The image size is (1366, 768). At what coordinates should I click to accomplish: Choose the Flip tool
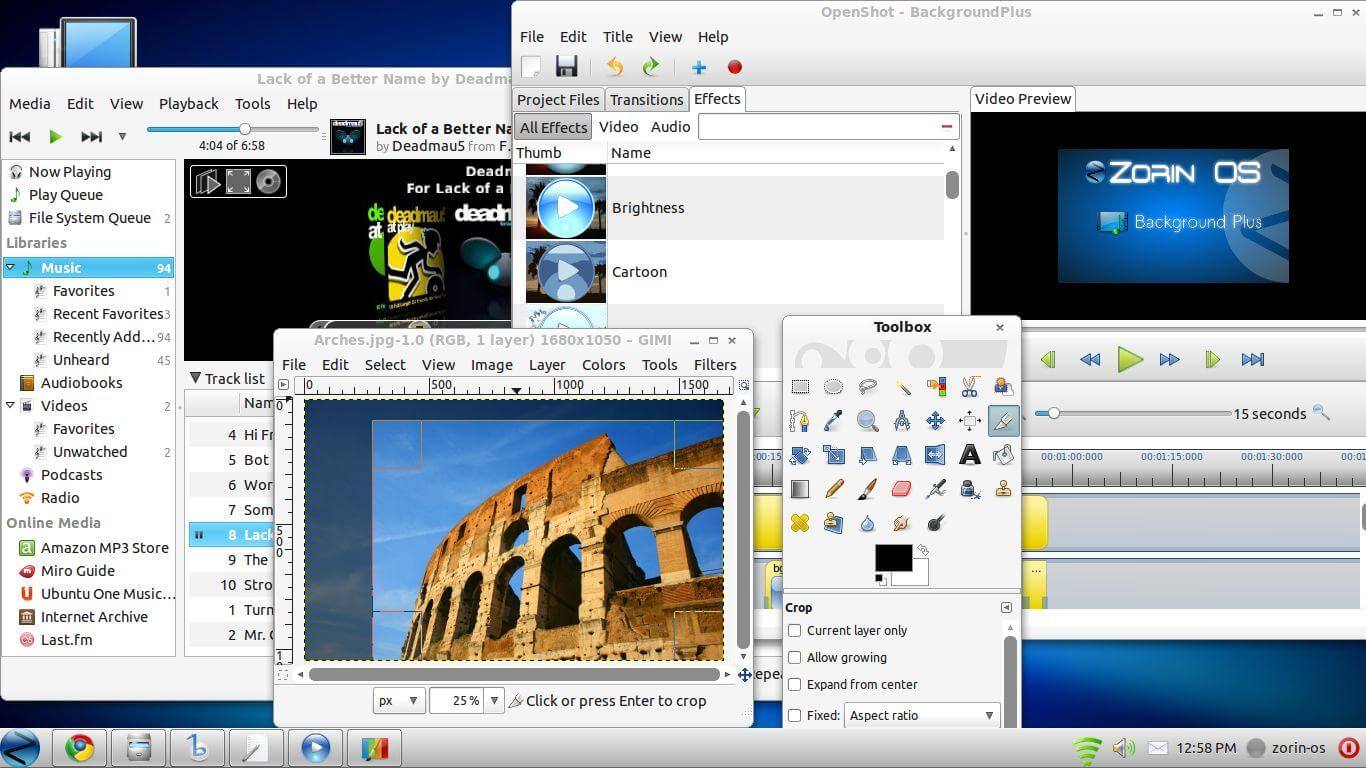coord(935,455)
